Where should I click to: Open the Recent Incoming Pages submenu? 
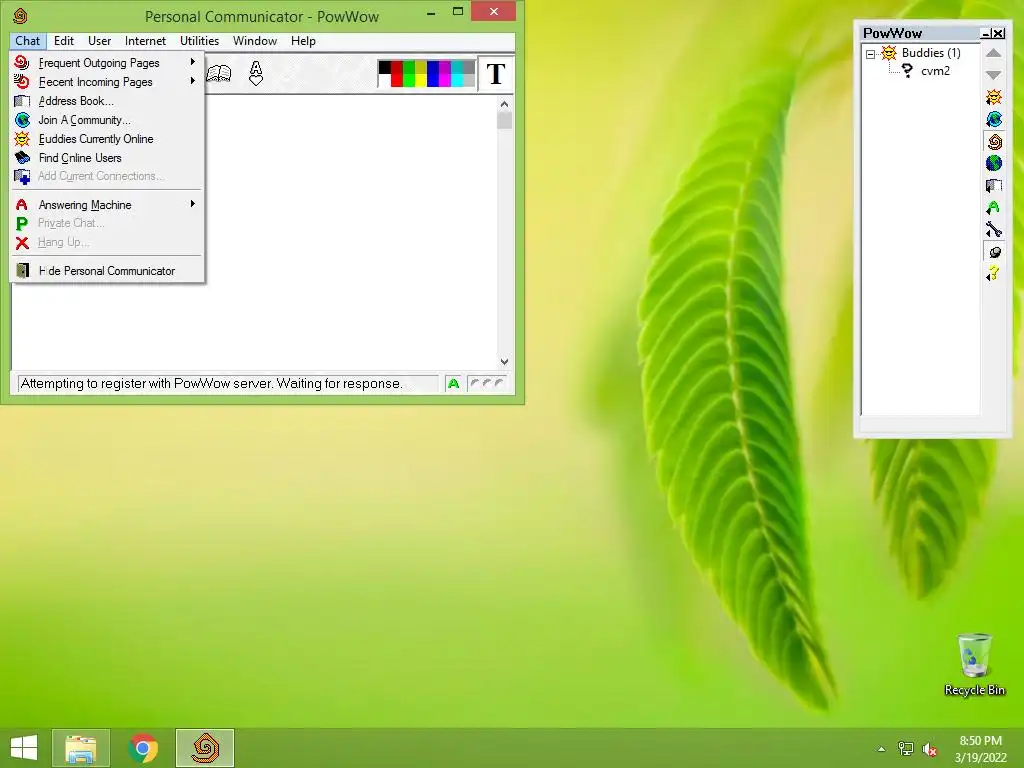point(108,82)
